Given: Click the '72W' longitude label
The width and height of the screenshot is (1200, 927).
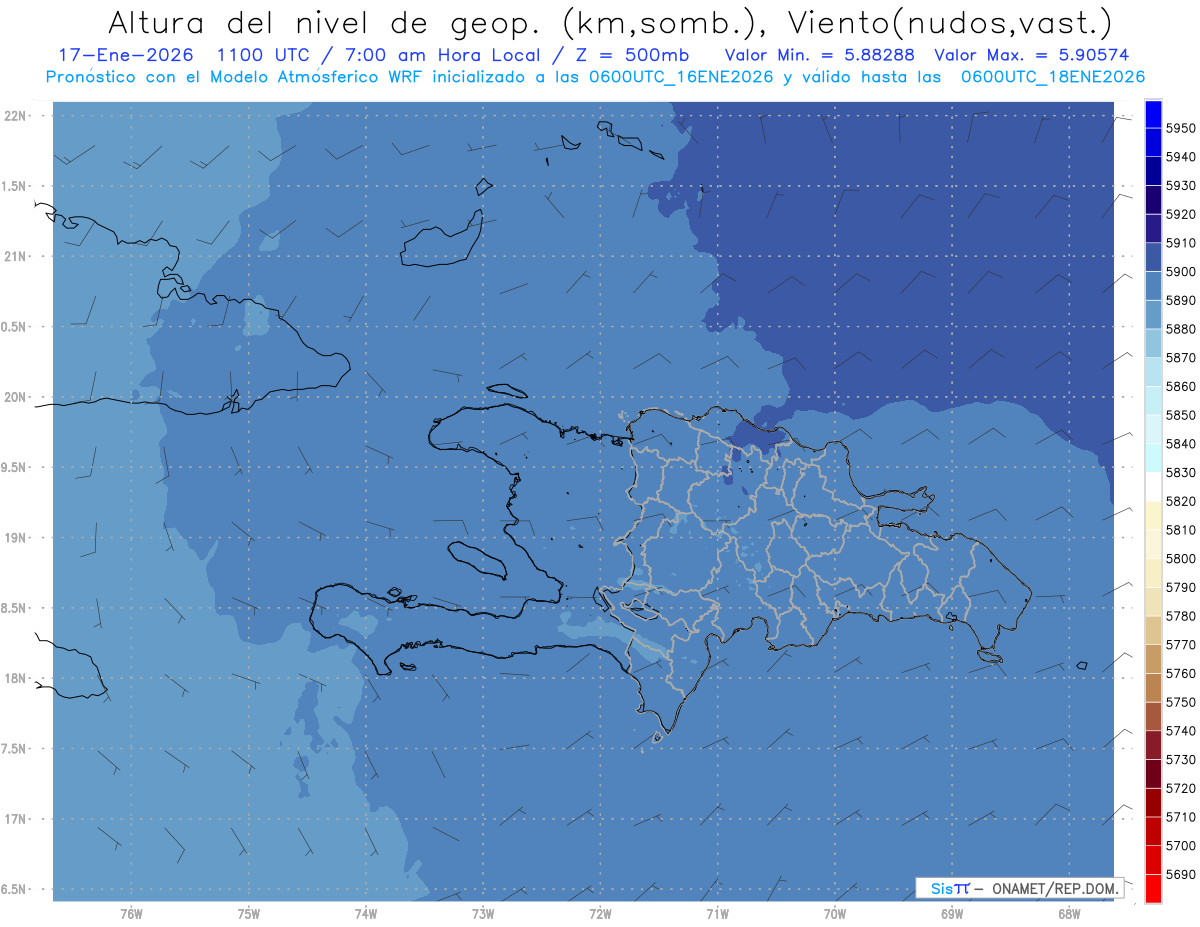Looking at the screenshot, I should pyautogui.click(x=600, y=913).
